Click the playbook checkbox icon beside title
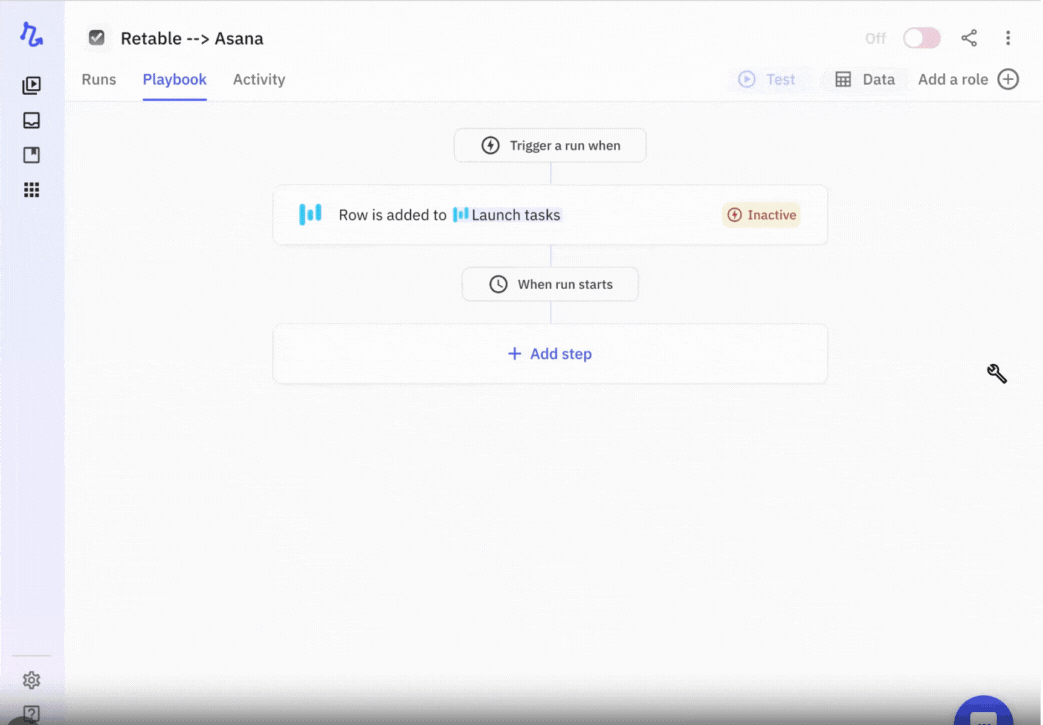 click(x=97, y=38)
